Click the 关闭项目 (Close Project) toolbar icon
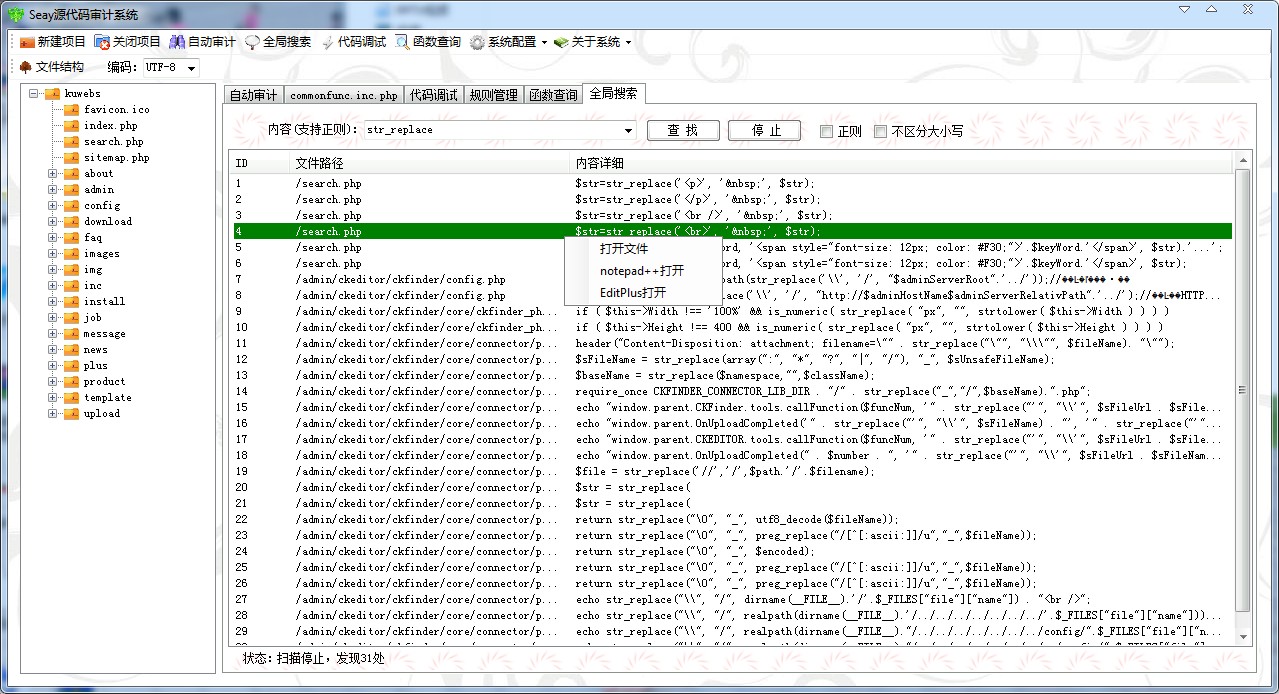This screenshot has width=1279, height=694. coord(102,42)
